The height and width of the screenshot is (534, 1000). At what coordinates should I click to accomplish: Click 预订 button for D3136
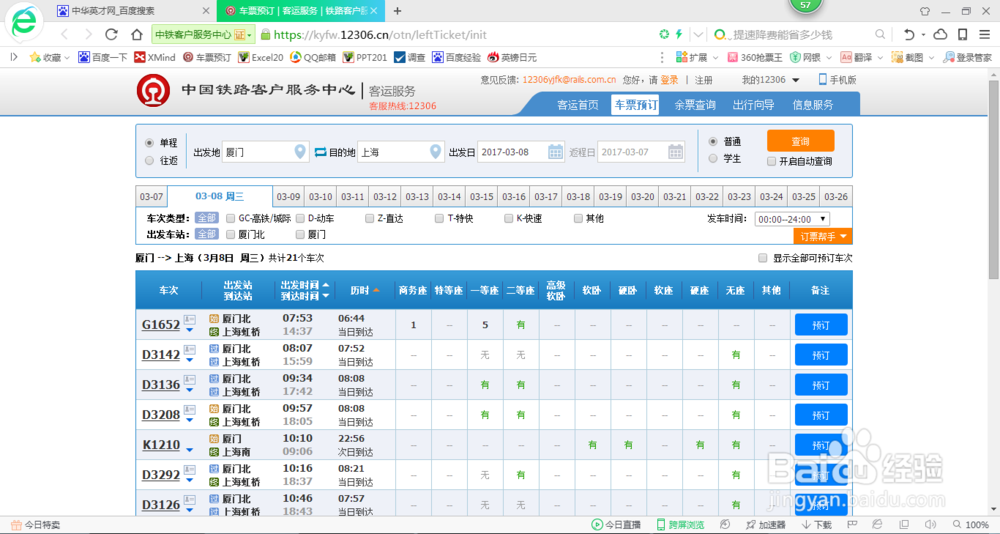(x=821, y=385)
